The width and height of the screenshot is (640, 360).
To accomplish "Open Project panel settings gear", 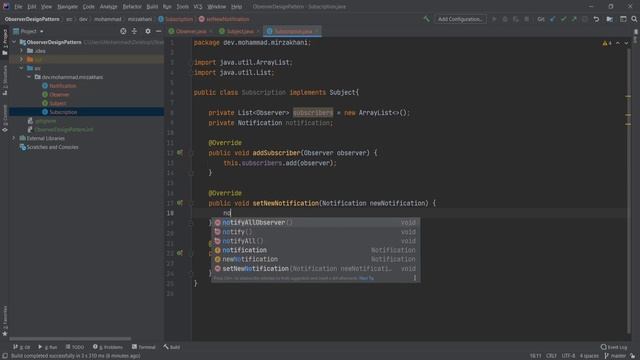I will click(148, 31).
